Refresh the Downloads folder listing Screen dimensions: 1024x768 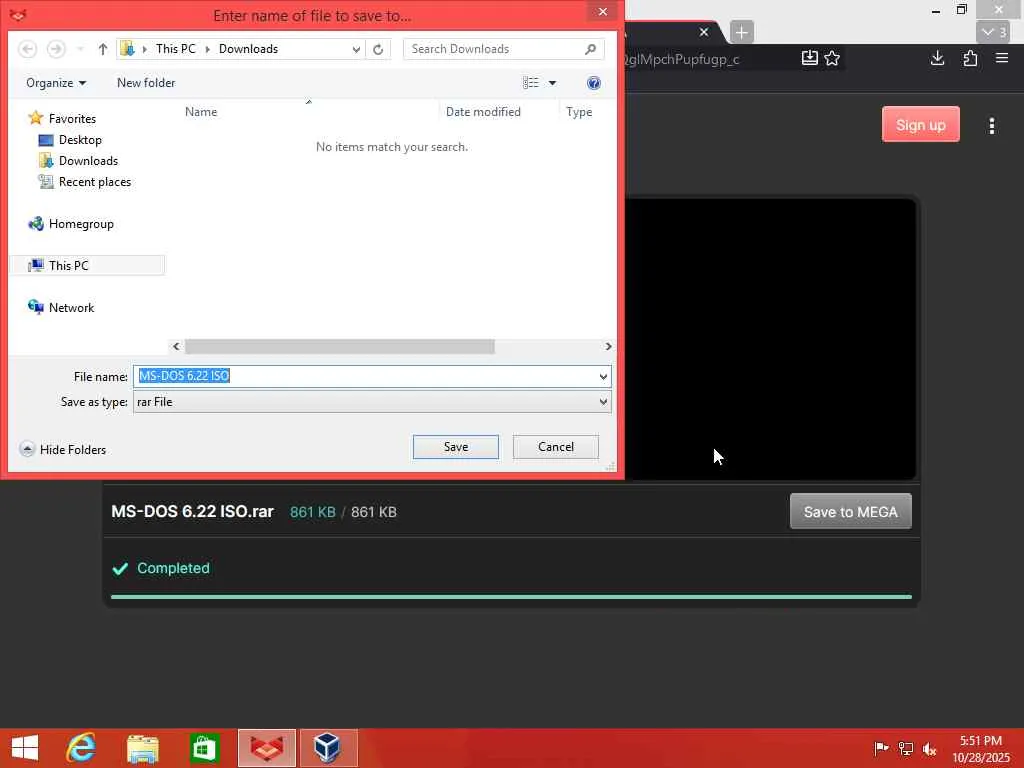(x=377, y=49)
